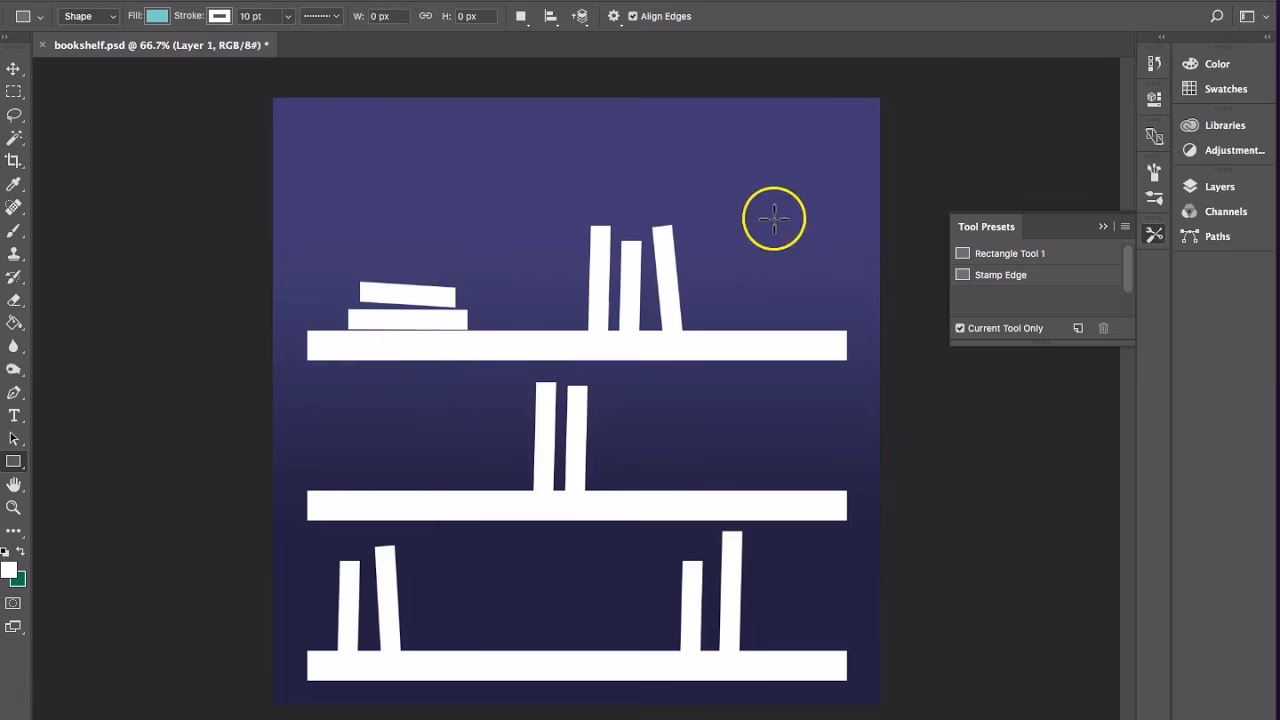The width and height of the screenshot is (1280, 720).
Task: Open the Tool Presets panel menu
Action: point(1124,226)
